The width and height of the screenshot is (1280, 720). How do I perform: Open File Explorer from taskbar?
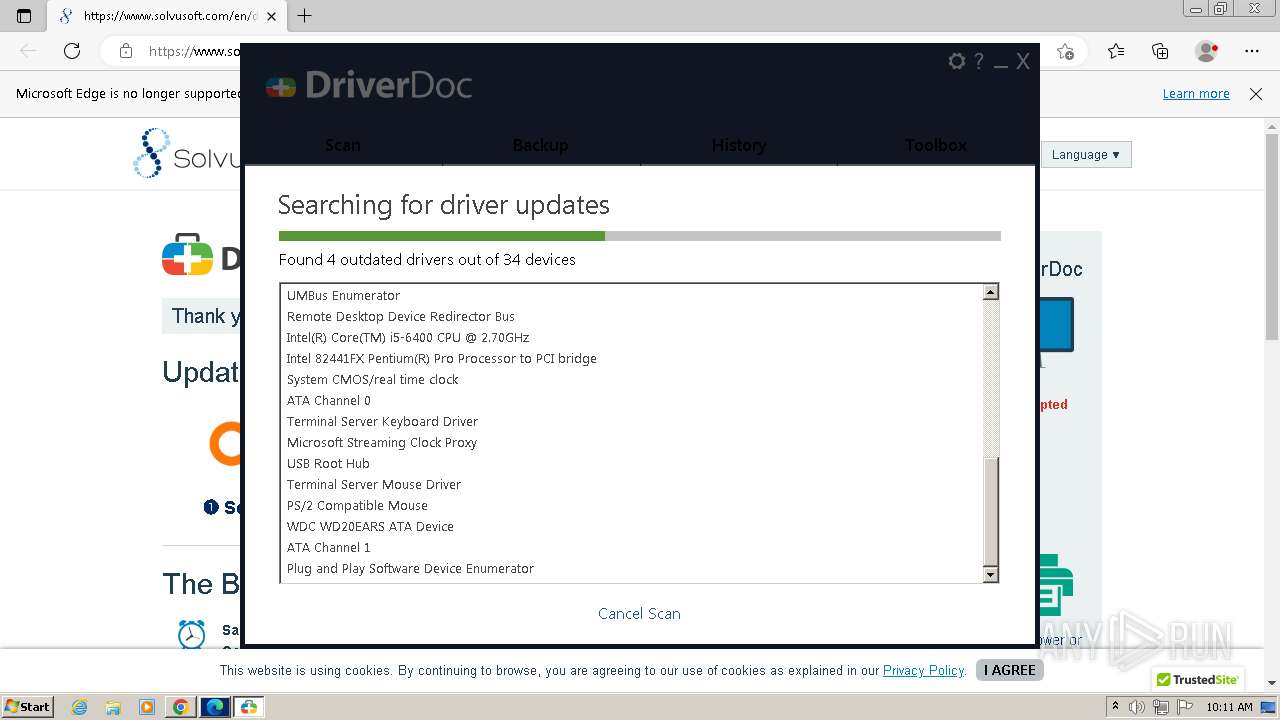click(x=113, y=707)
